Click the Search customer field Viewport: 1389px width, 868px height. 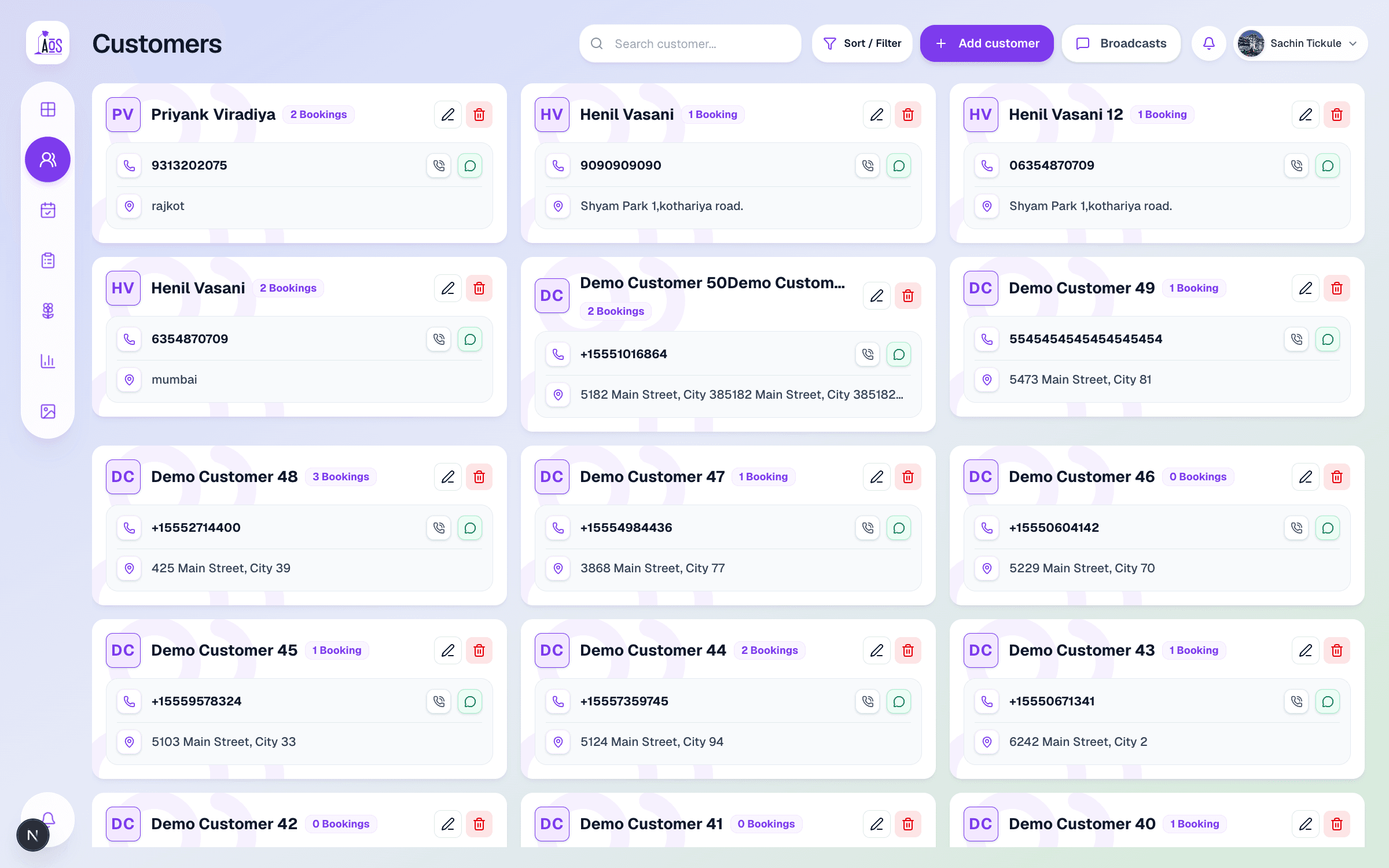click(690, 43)
